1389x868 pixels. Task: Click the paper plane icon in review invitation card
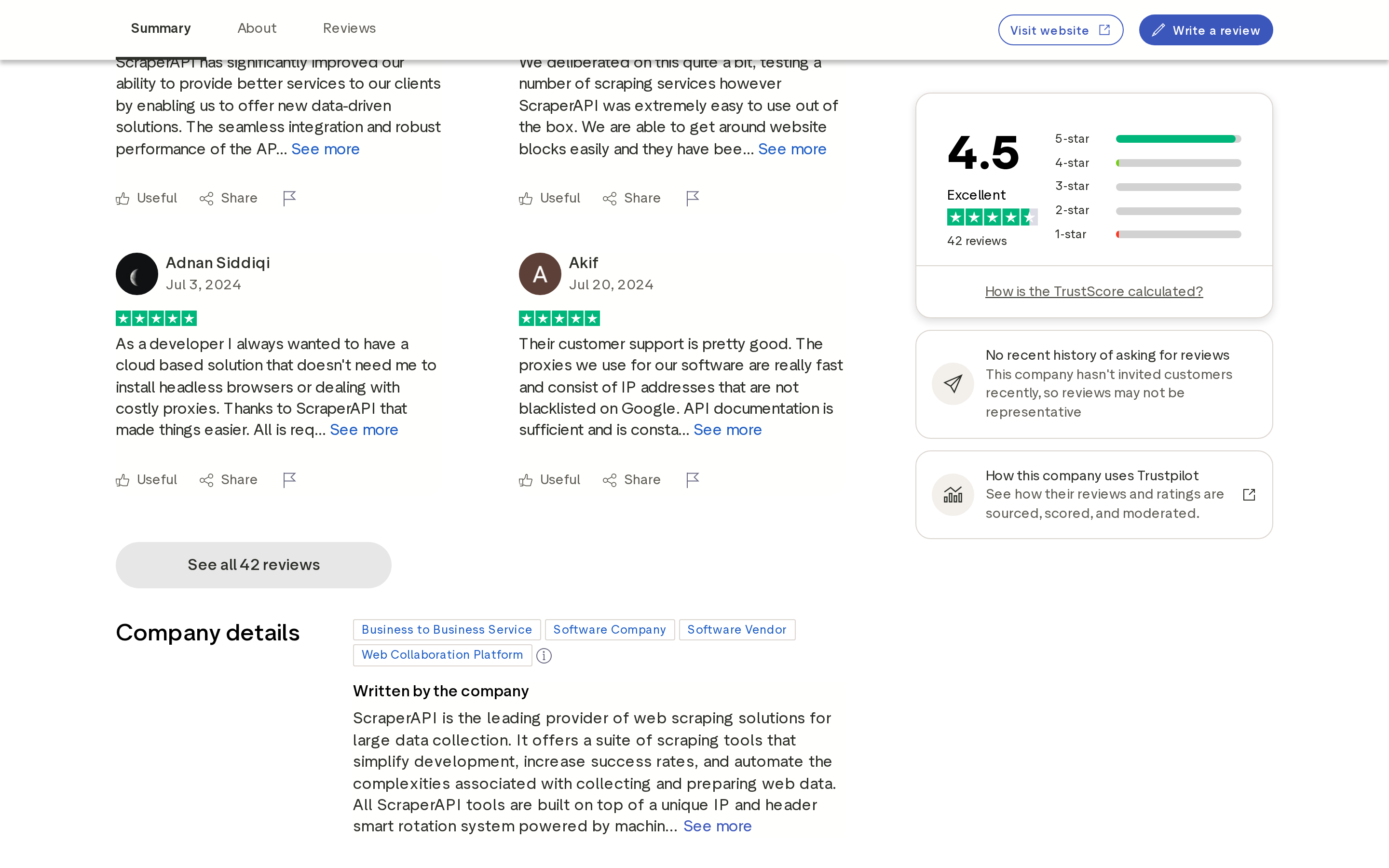(953, 383)
